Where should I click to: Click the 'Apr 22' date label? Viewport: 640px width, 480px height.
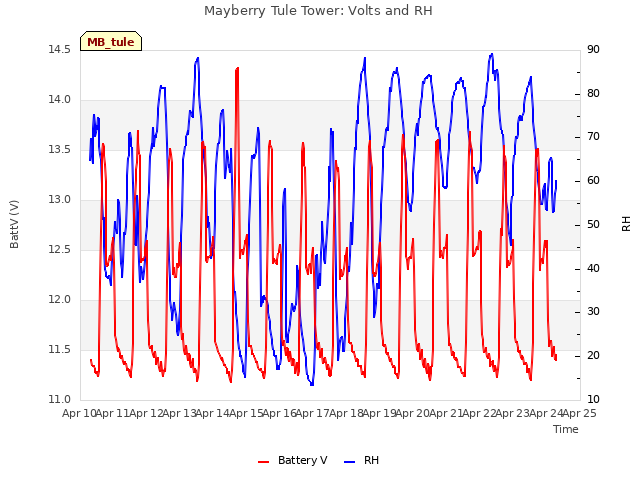point(480,413)
